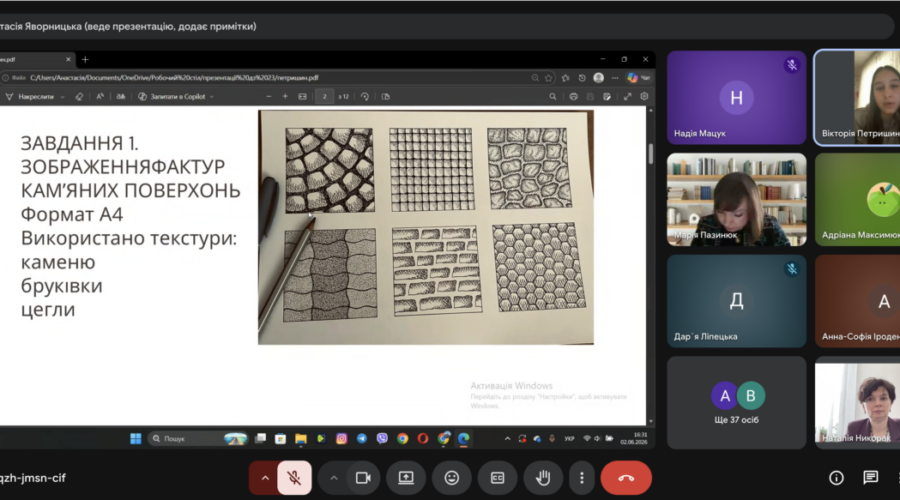Select Анна-Софія participant tile
900x500 pixels.
(x=858, y=301)
